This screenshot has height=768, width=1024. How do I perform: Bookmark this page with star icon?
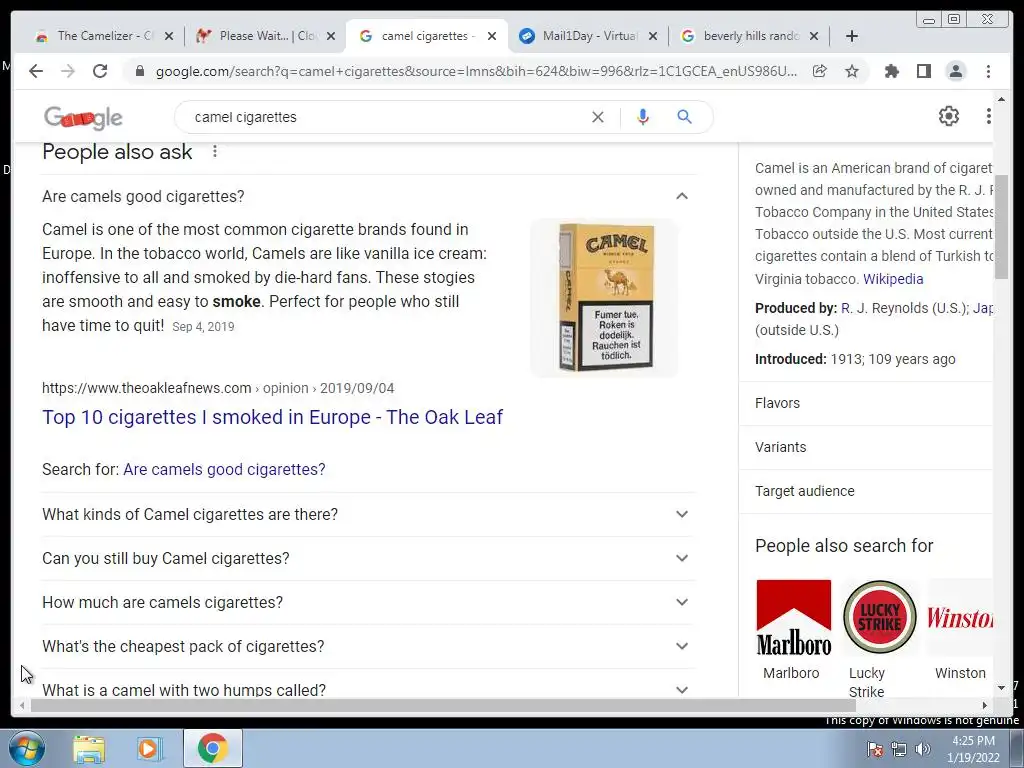point(852,71)
